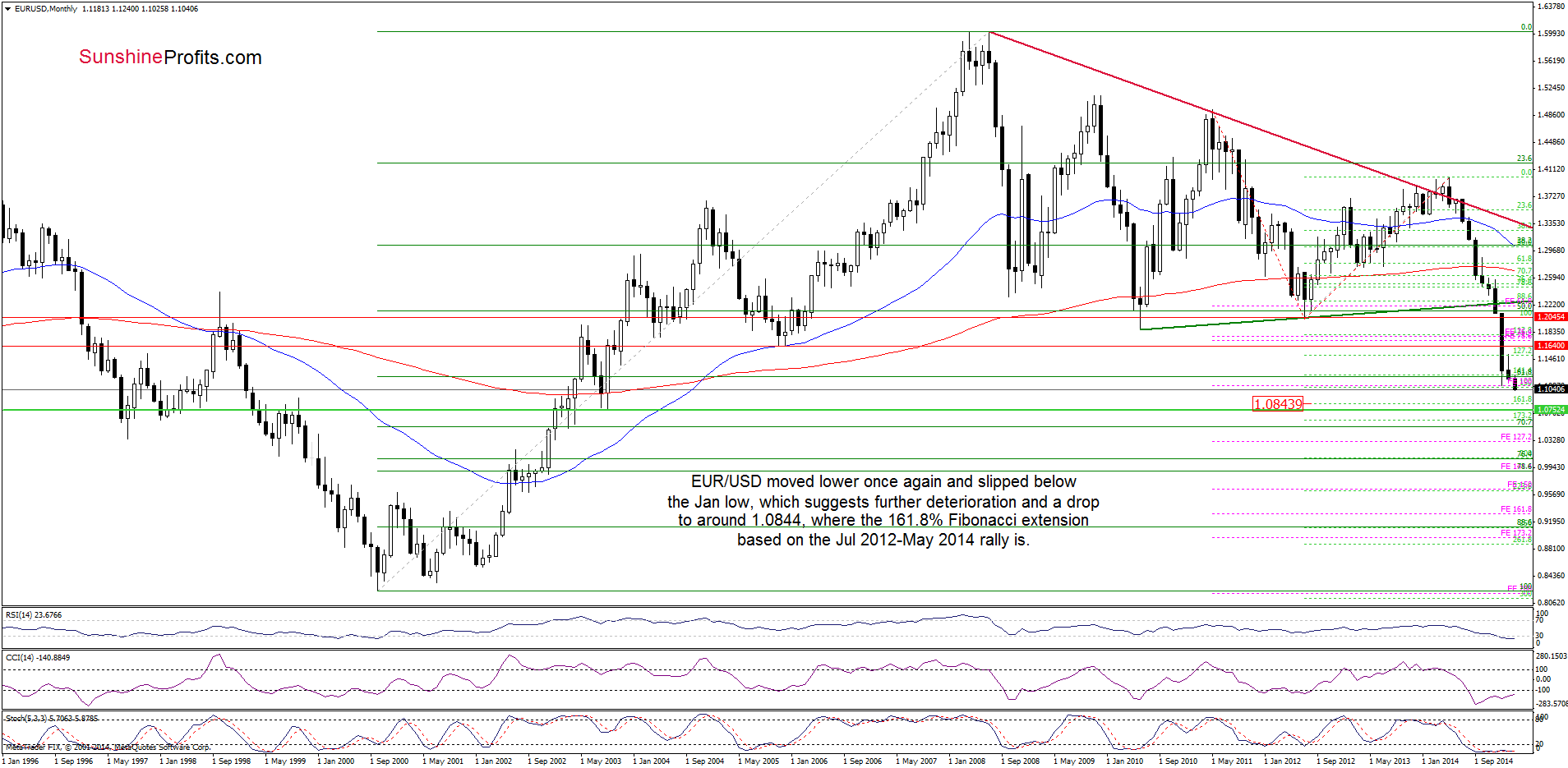Click the 0.95690 price axis label
Screen dimensions: 1568x768
pos(1551,494)
